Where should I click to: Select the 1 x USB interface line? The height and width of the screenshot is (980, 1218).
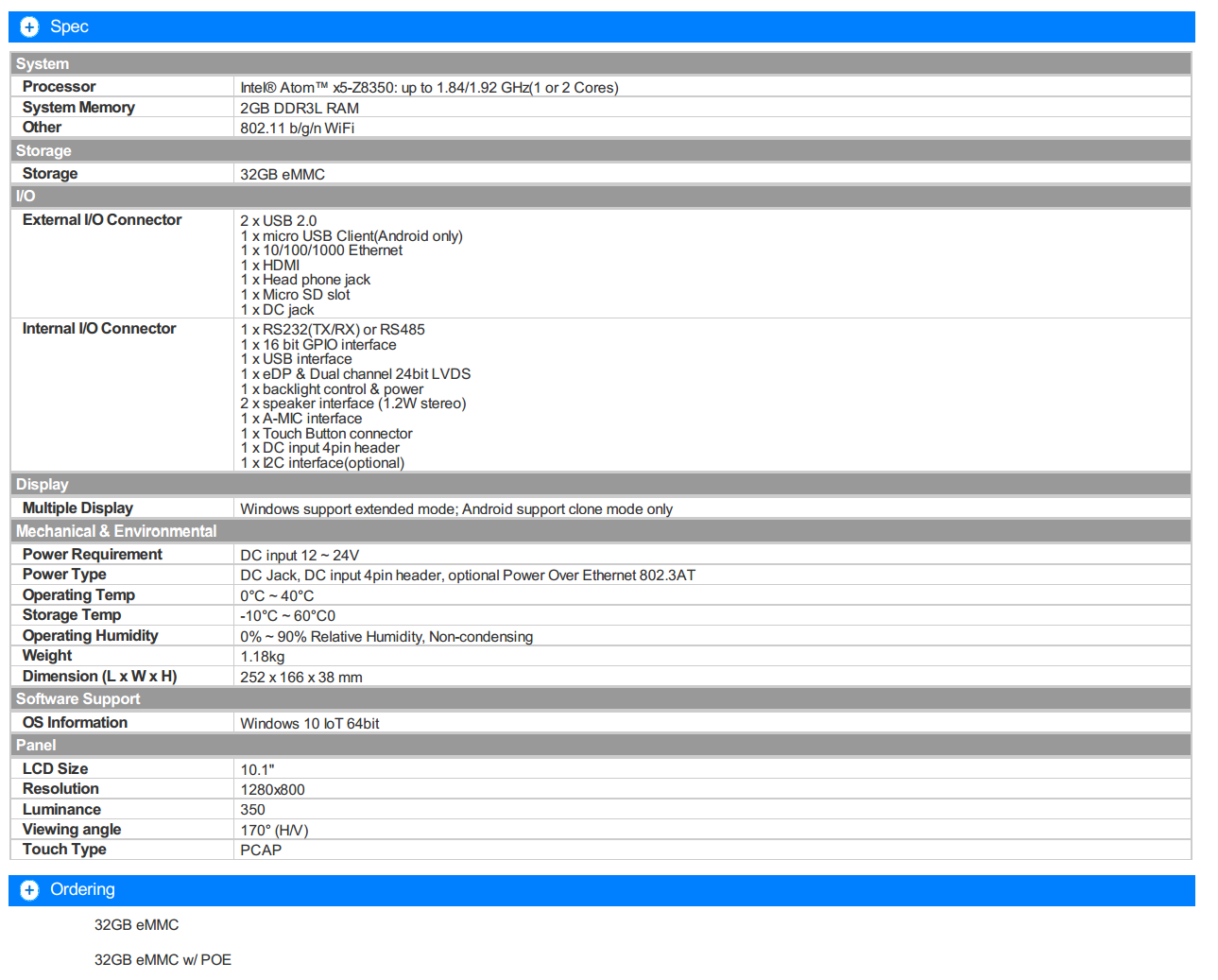click(x=296, y=359)
